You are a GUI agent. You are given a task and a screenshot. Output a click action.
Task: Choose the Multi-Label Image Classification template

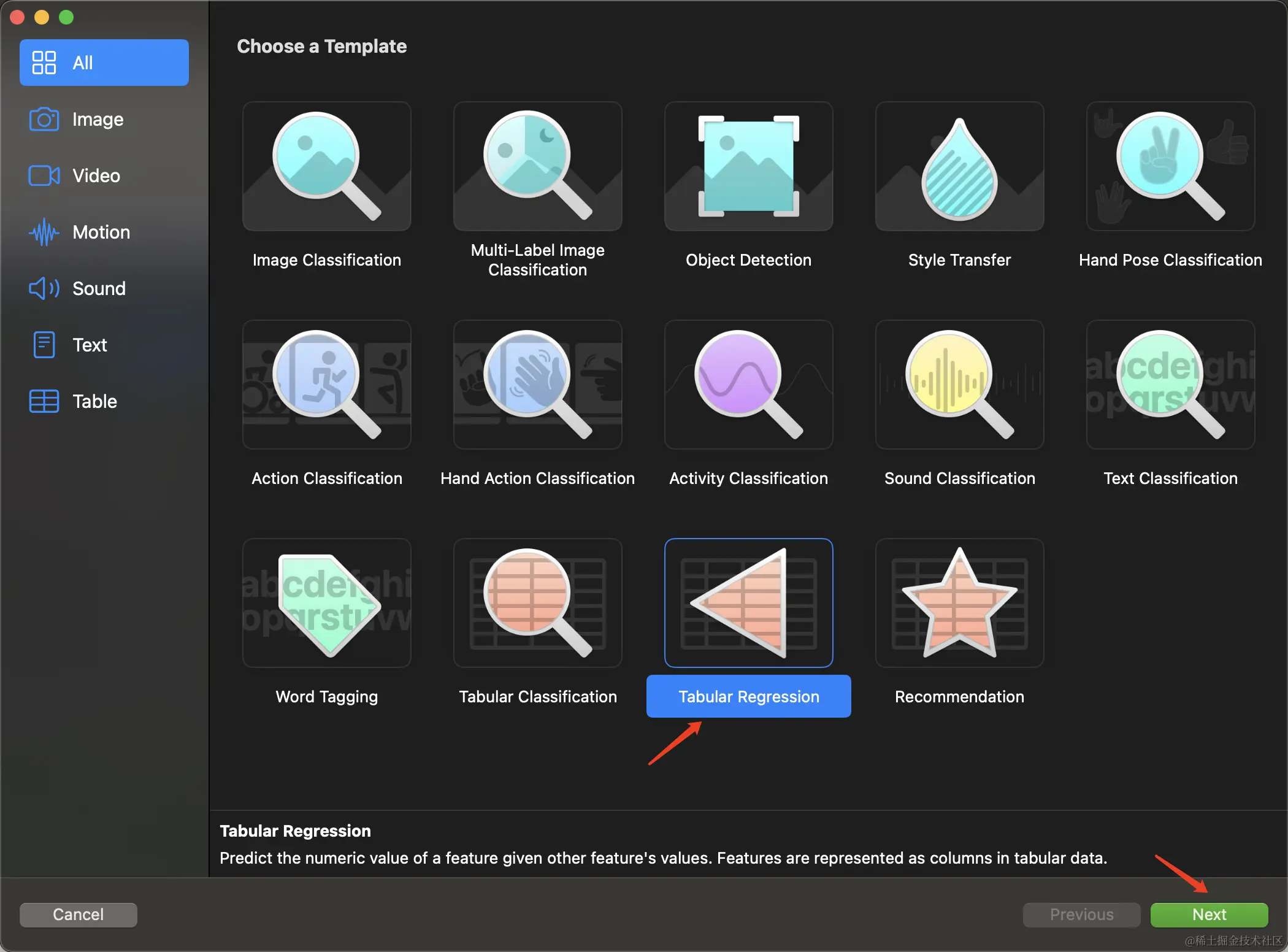pyautogui.click(x=537, y=166)
